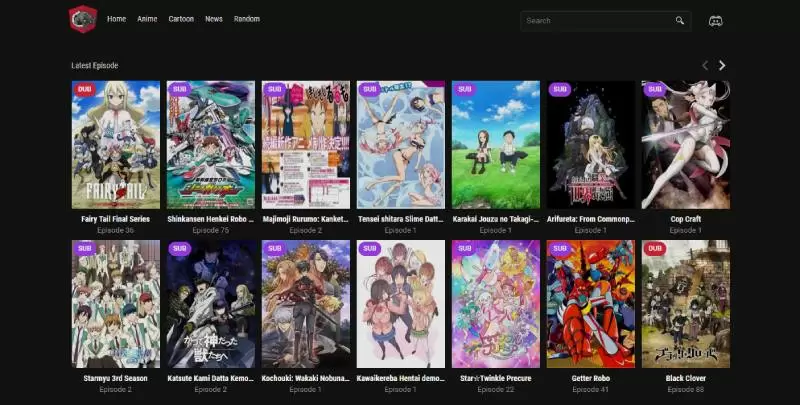Click Episode 22 under Star Twinkle Precure
The height and width of the screenshot is (405, 800).
495,390
